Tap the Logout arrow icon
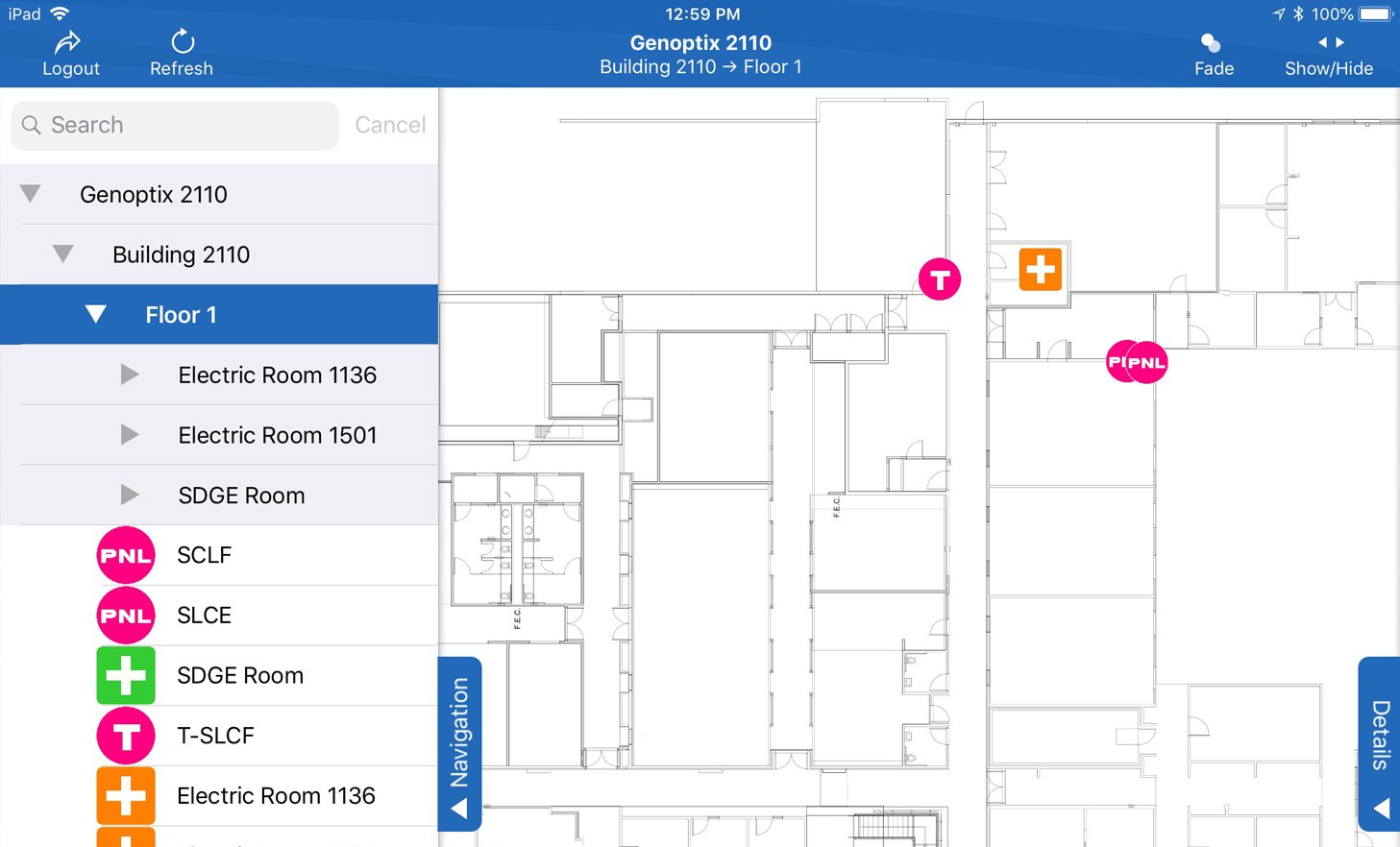1400x847 pixels. 68,42
